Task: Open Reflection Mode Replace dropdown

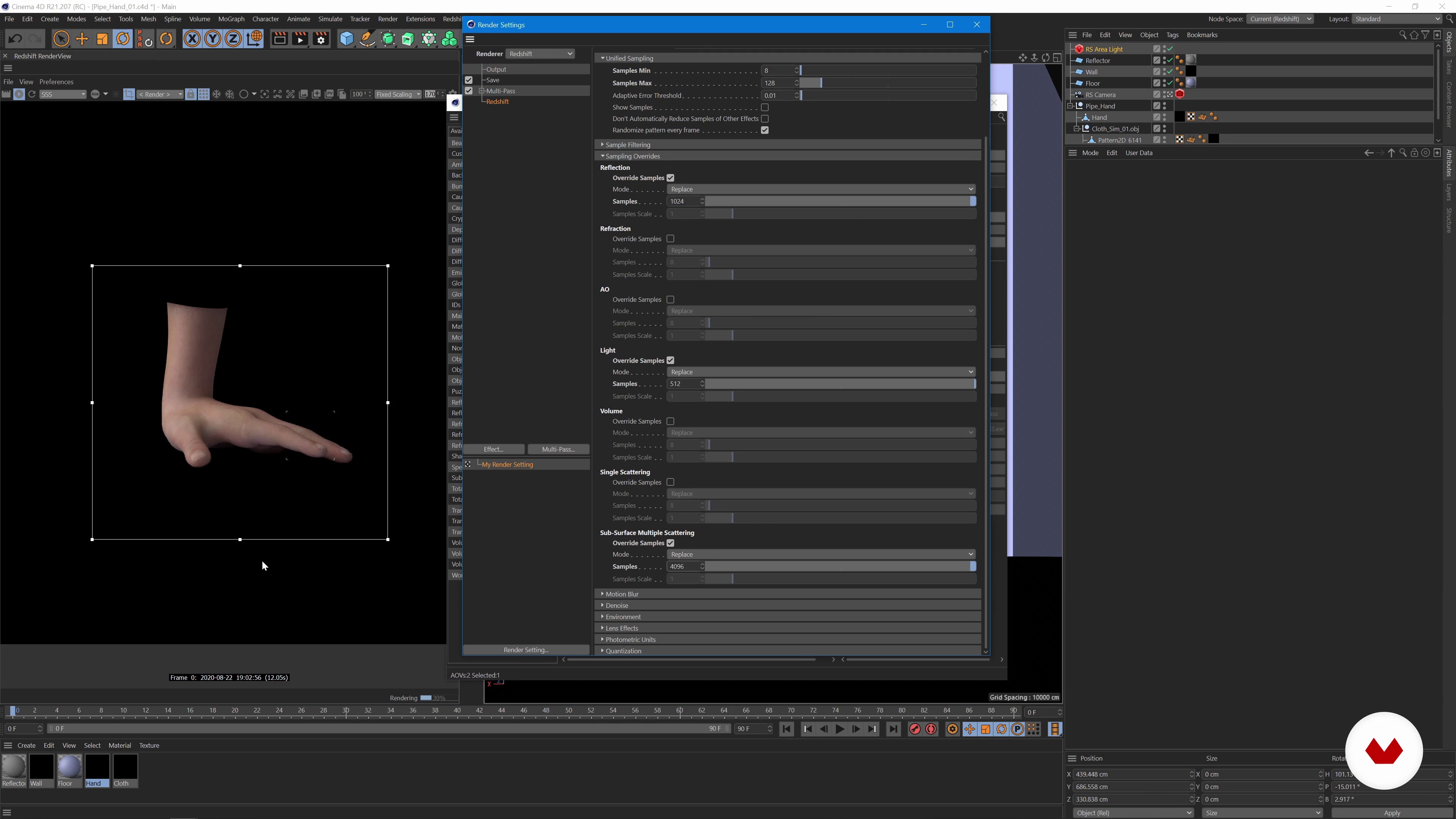Action: click(821, 189)
